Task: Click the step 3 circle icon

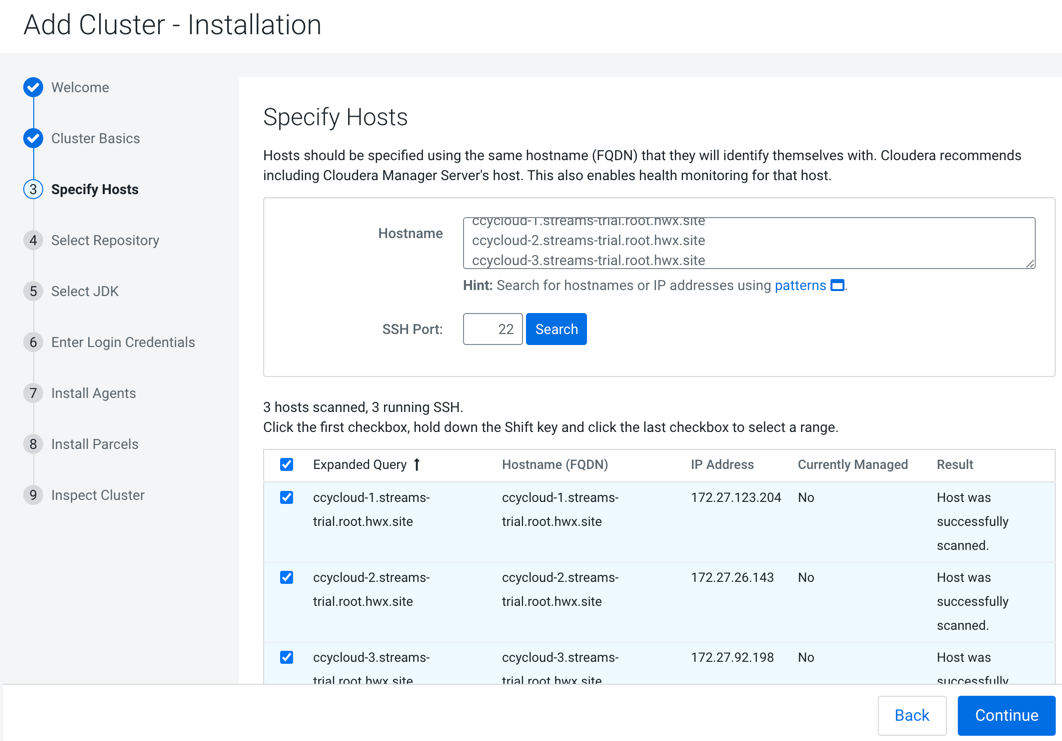Action: coord(33,189)
